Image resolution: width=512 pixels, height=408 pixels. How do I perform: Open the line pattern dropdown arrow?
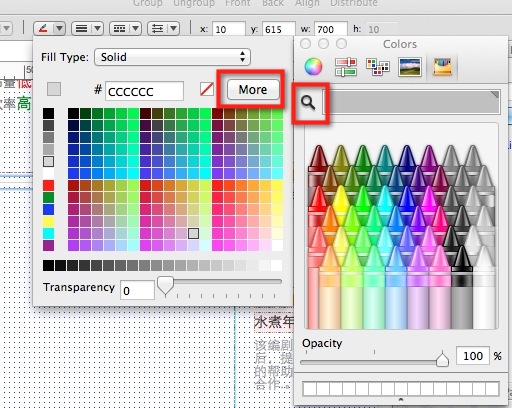(135, 29)
